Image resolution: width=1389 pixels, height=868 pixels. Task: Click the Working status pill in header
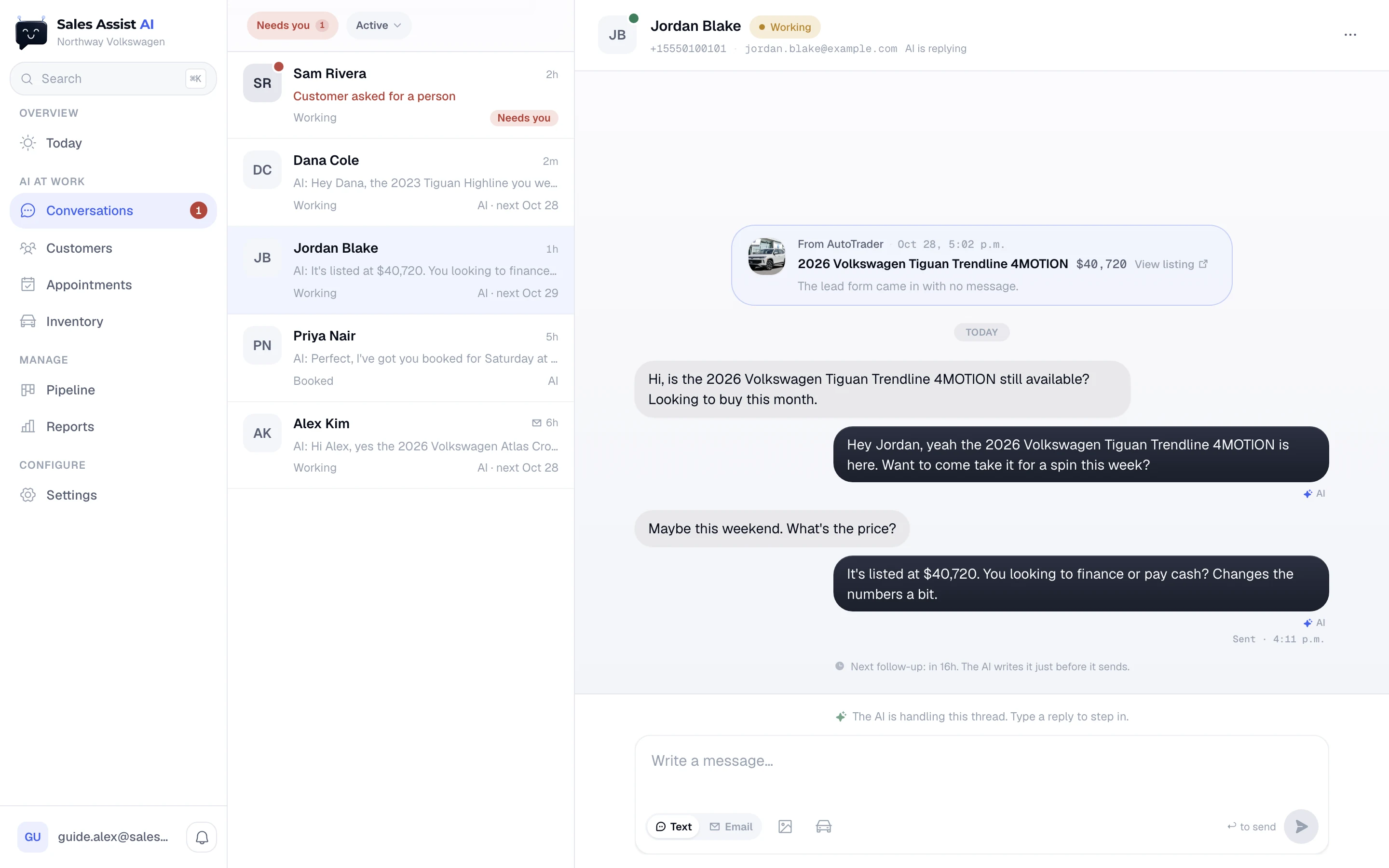(x=785, y=27)
